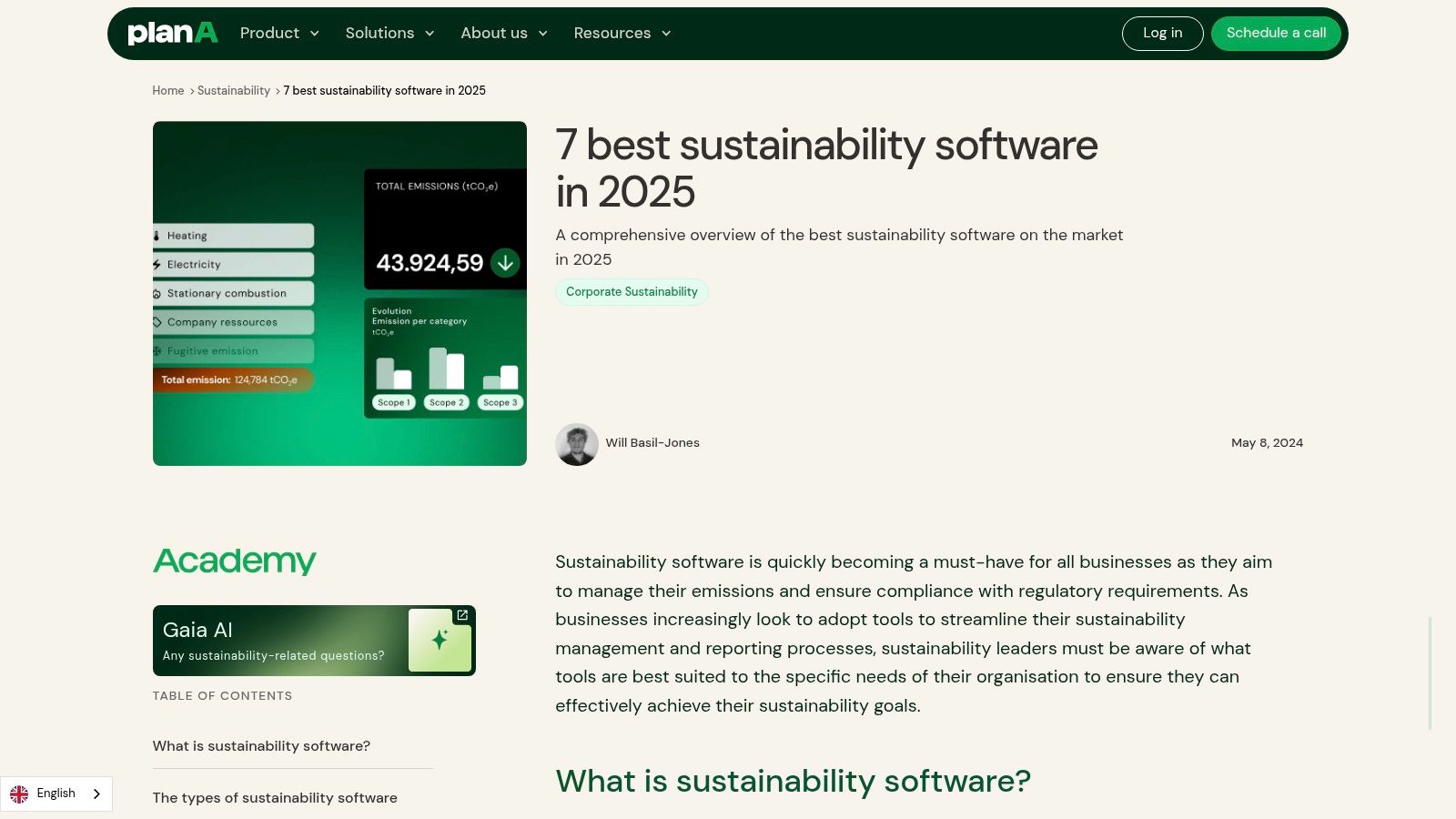Click the publication date May 8, 2024

click(x=1267, y=443)
